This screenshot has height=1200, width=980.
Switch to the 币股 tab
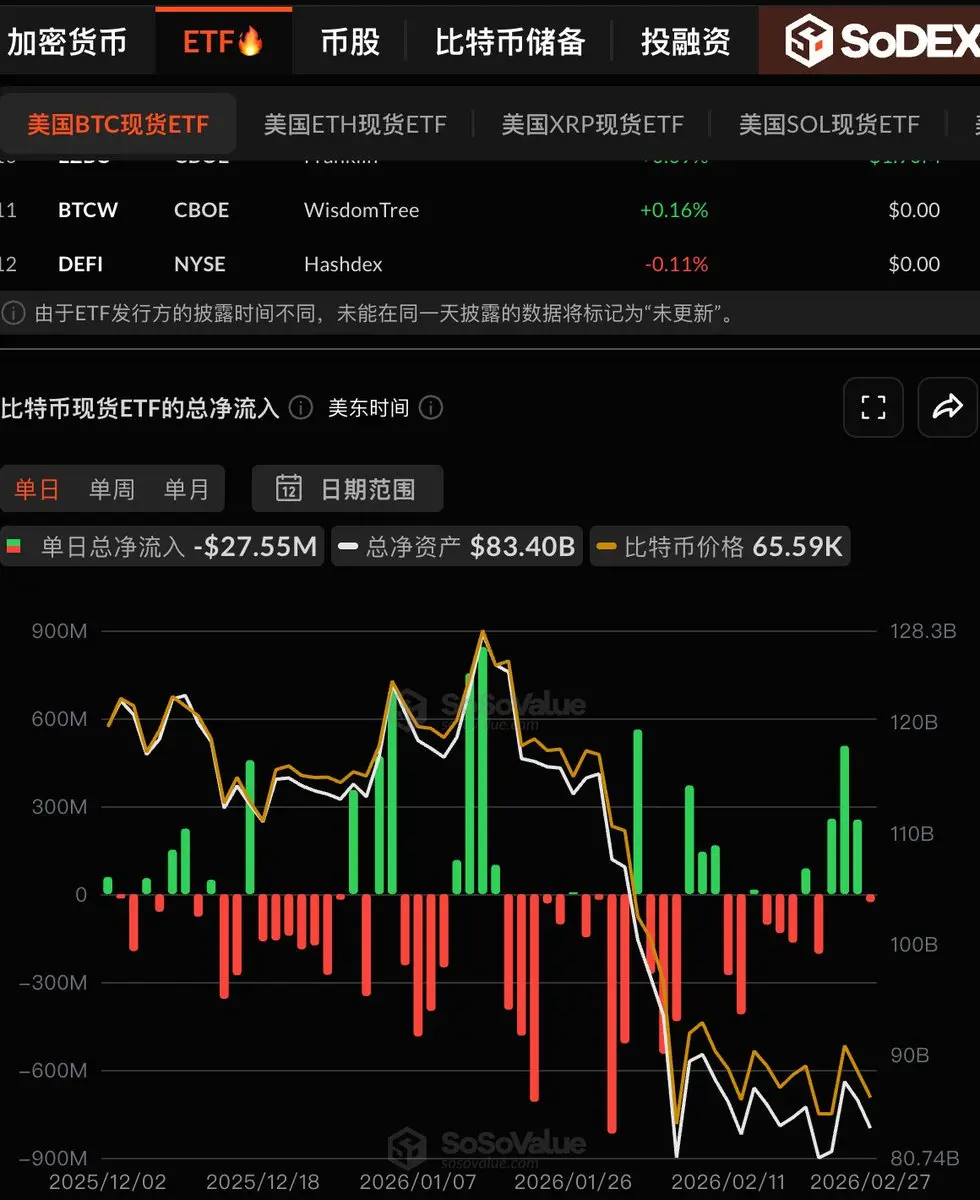point(350,41)
